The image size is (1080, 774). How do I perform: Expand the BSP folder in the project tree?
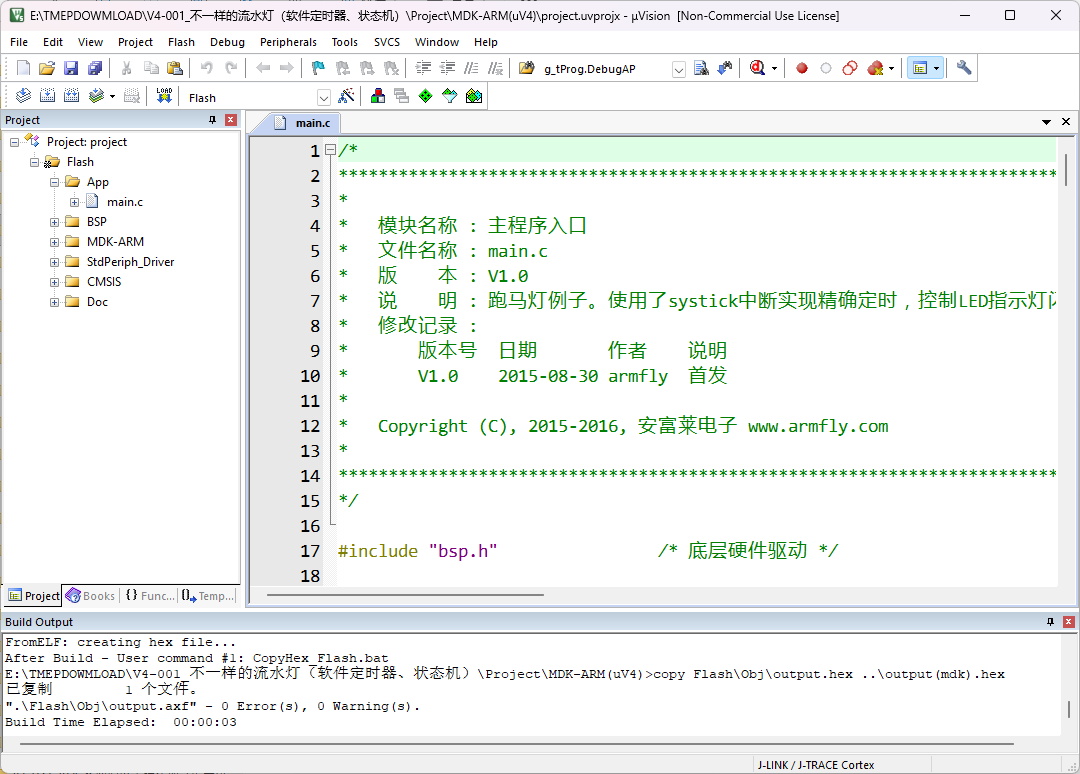tap(55, 222)
